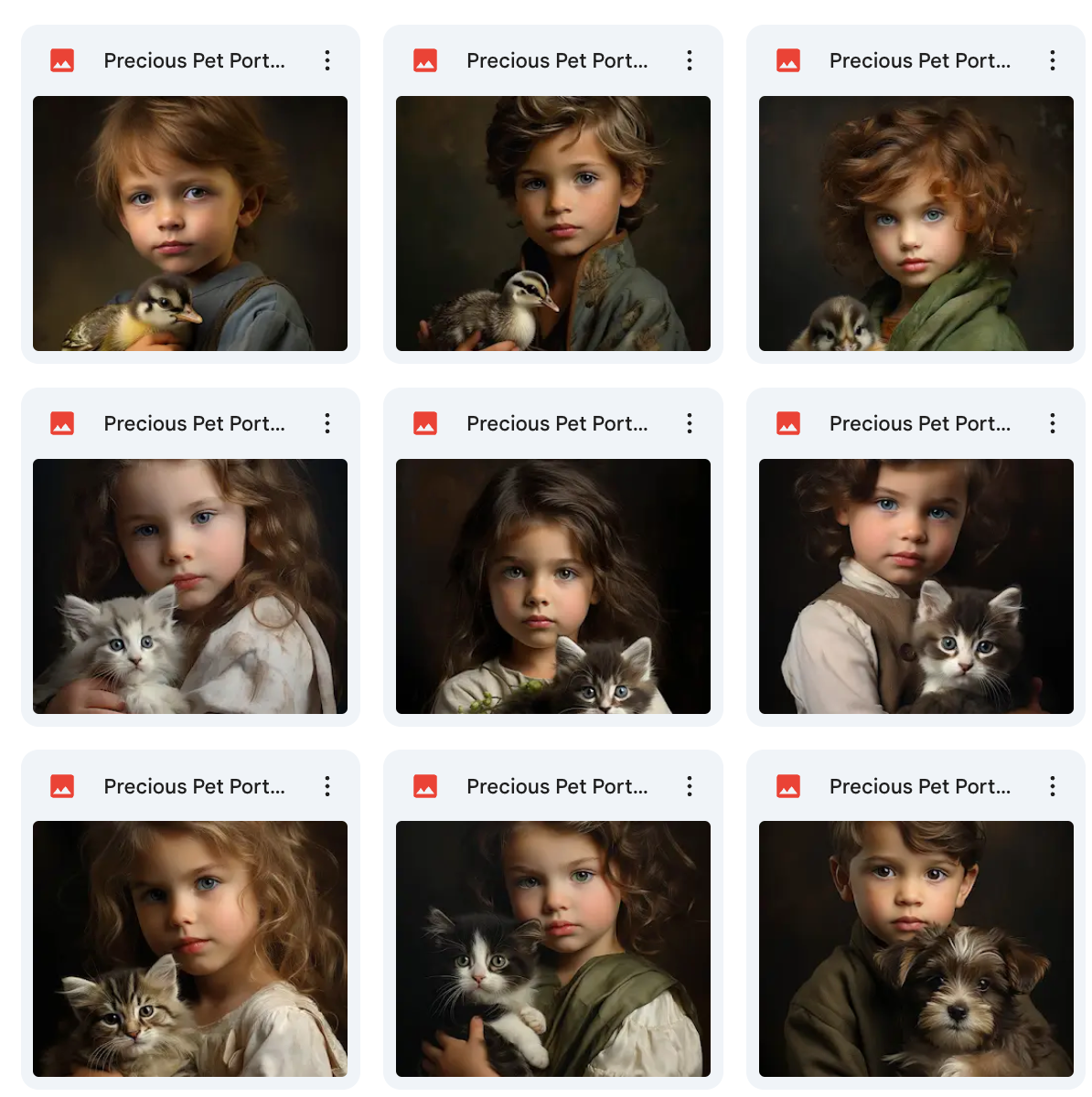Open thumbnail of child holding black-and-white kitten

(552, 948)
